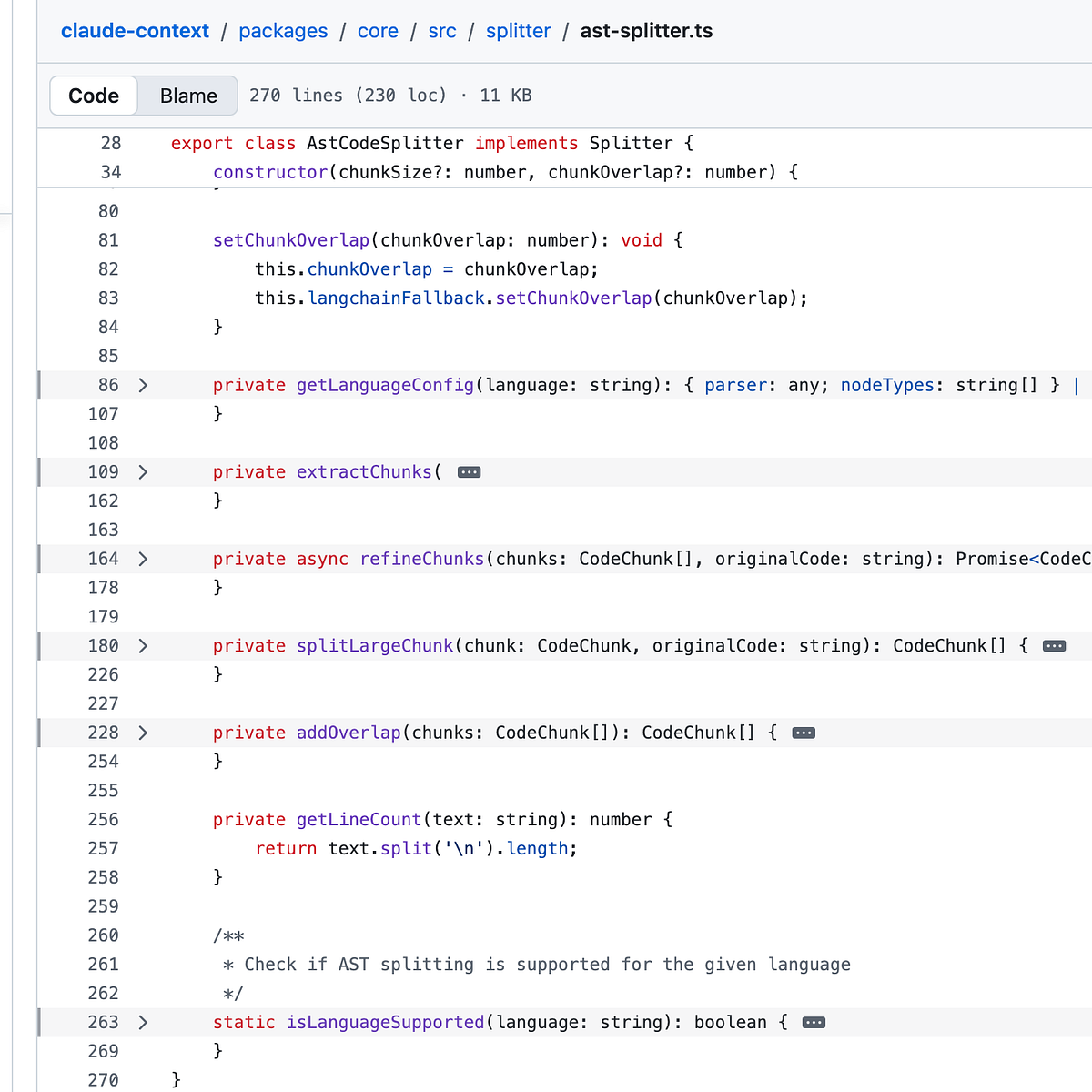Click the '11 KB' file size text

[x=506, y=96]
